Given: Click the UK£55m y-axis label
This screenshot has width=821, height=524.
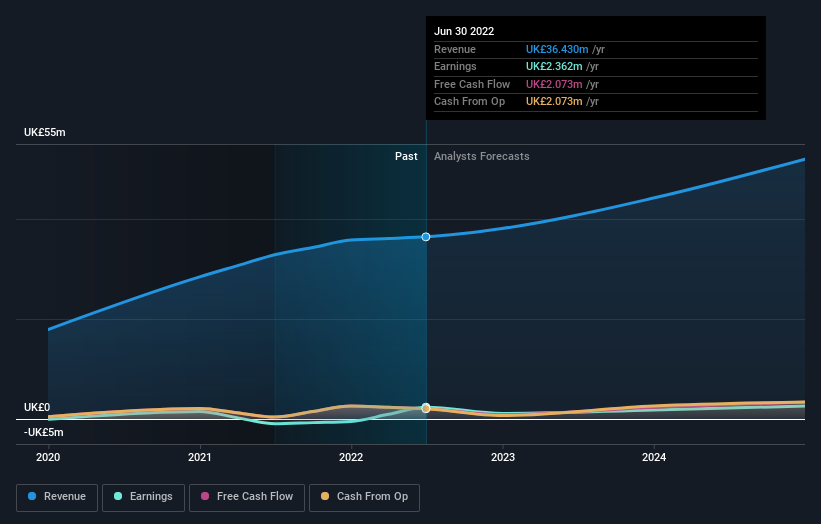Looking at the screenshot, I should click(45, 132).
